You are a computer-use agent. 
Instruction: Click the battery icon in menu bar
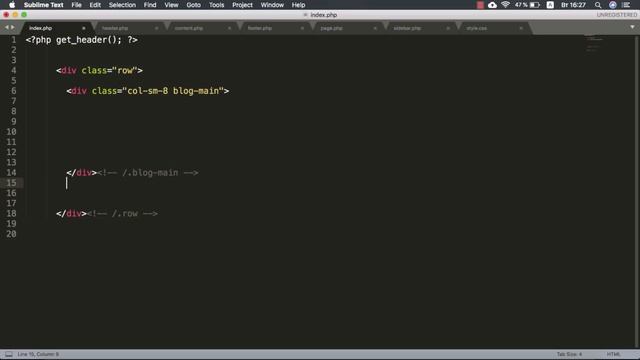tap(535, 5)
